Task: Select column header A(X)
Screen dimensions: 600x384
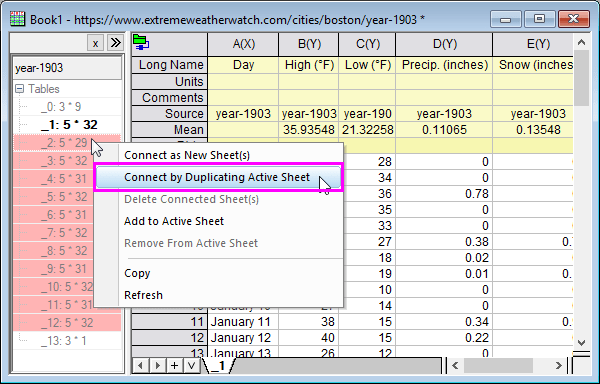Action: (243, 44)
